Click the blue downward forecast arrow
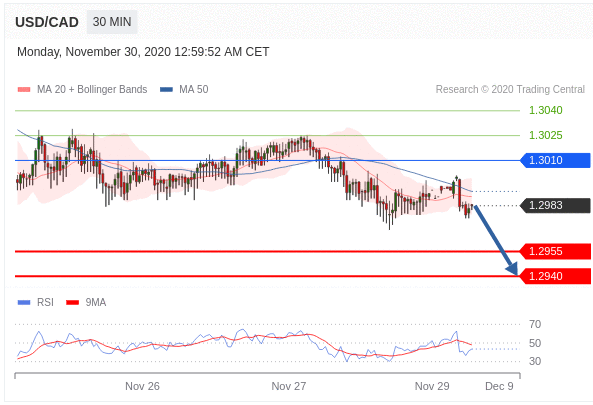Screen dimensions: 593x405 point(496,240)
